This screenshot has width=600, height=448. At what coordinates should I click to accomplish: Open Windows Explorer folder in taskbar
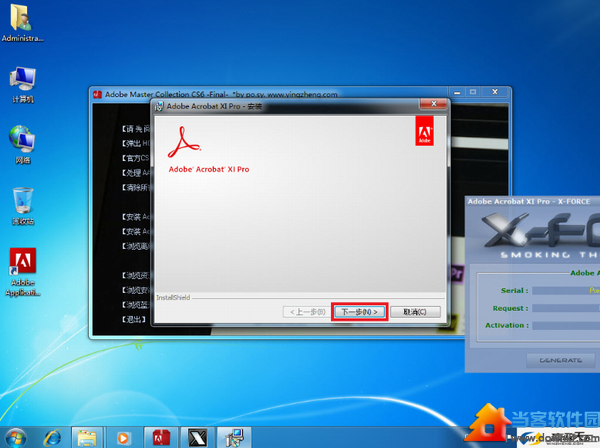pyautogui.click(x=87, y=437)
